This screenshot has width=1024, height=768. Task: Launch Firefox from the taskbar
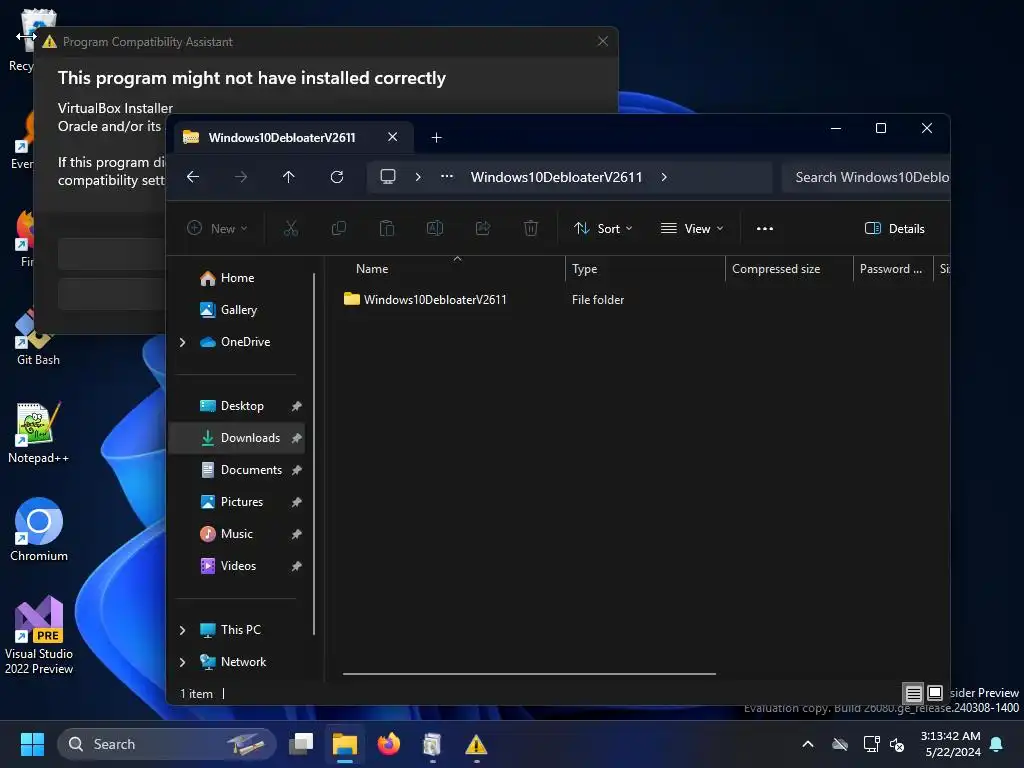pos(389,744)
